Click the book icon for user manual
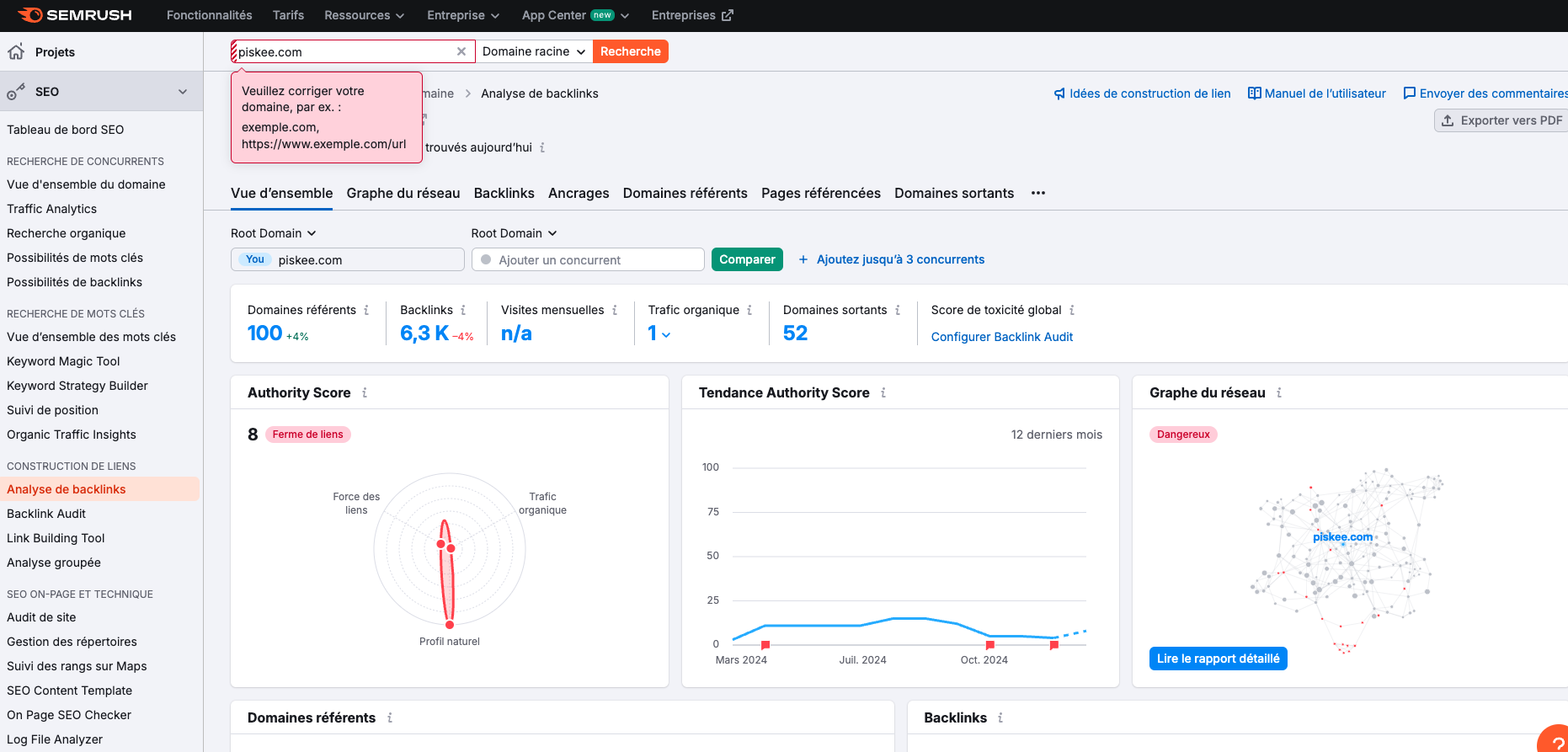 tap(1254, 93)
